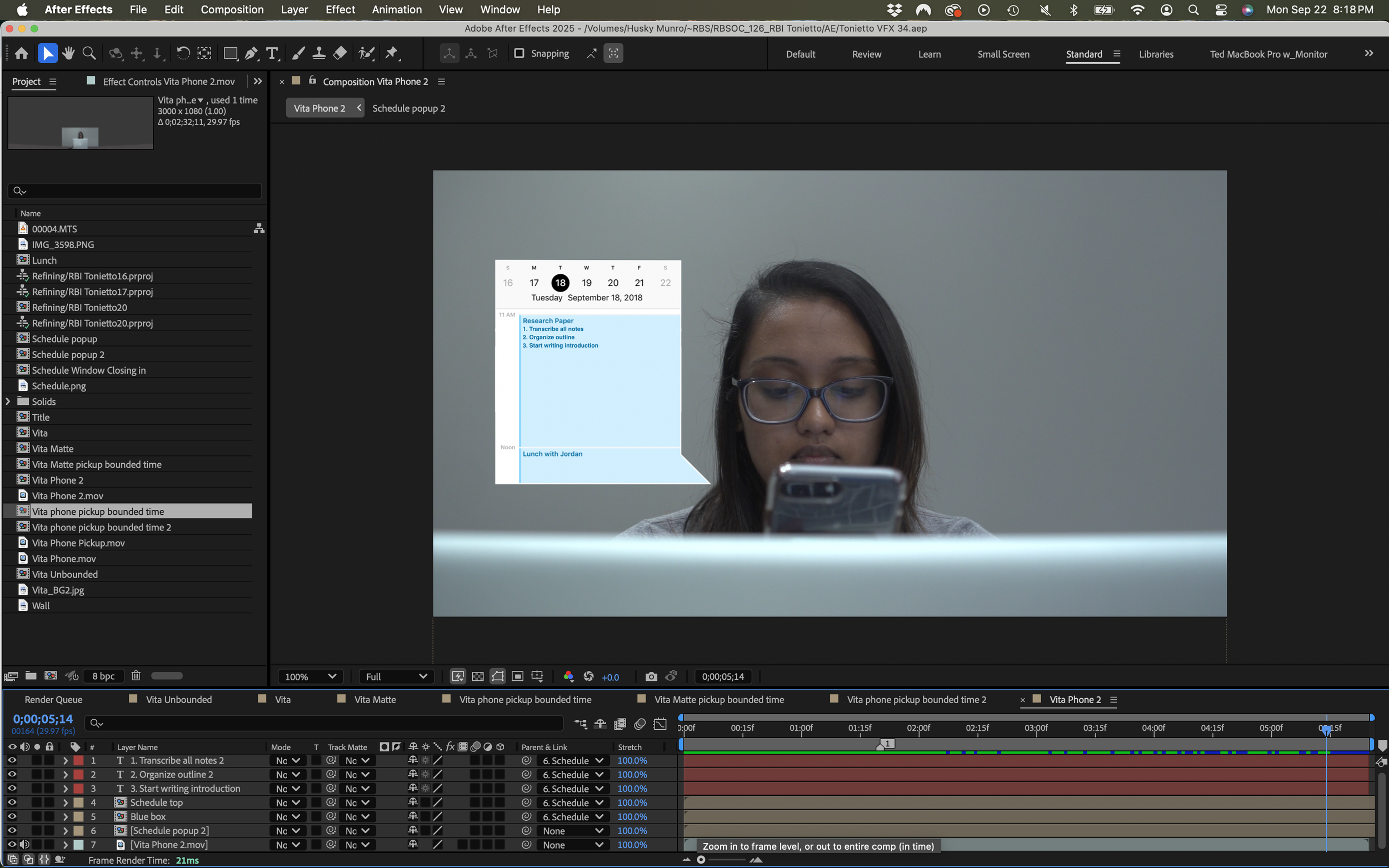This screenshot has height=868, width=1389.
Task: Take a snapshot with camera icon
Action: tap(651, 677)
